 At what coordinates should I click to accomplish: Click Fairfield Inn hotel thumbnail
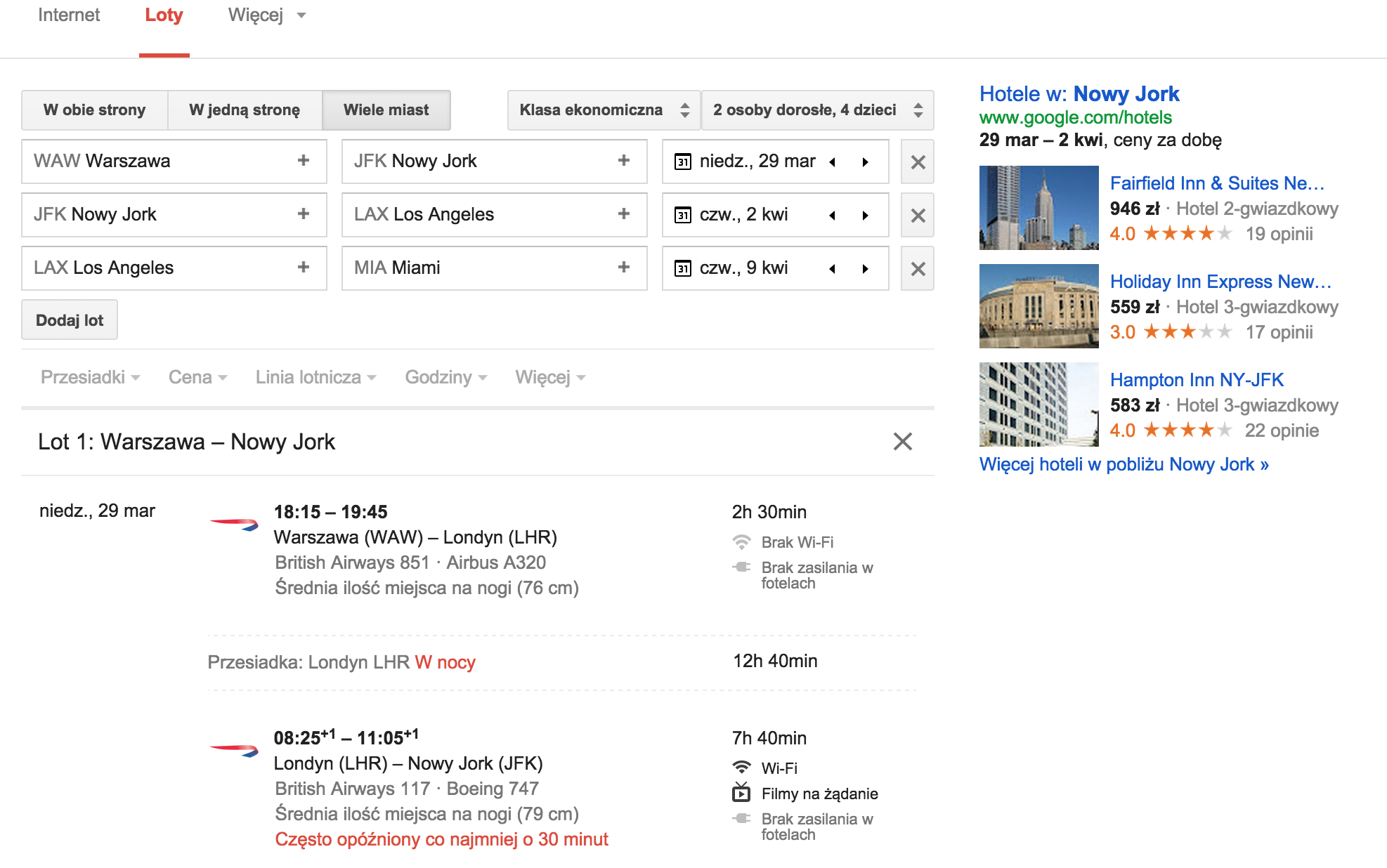(x=1039, y=208)
